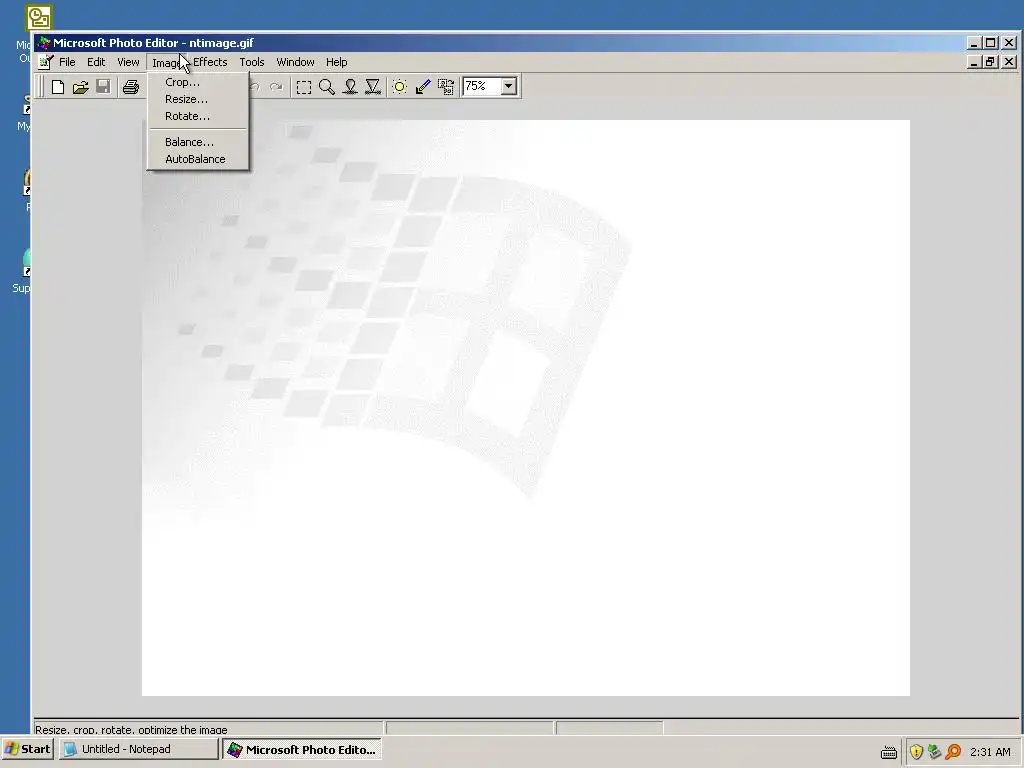Click the grayed Redo arrow icon
The width and height of the screenshot is (1024, 768).
276,87
